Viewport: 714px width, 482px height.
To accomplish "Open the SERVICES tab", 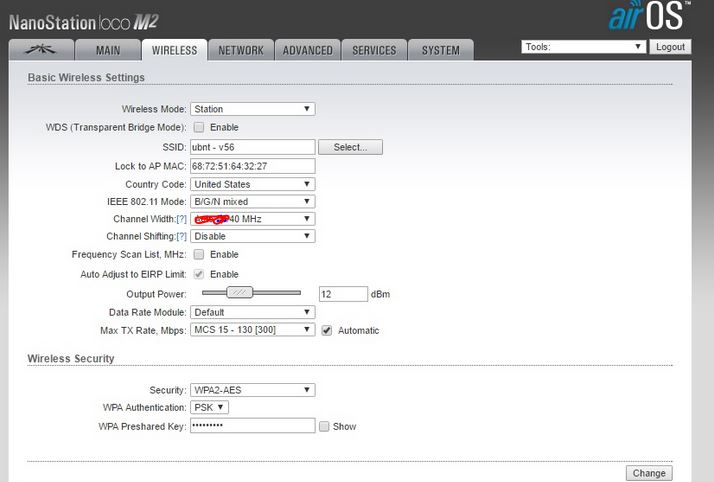I will coord(374,50).
